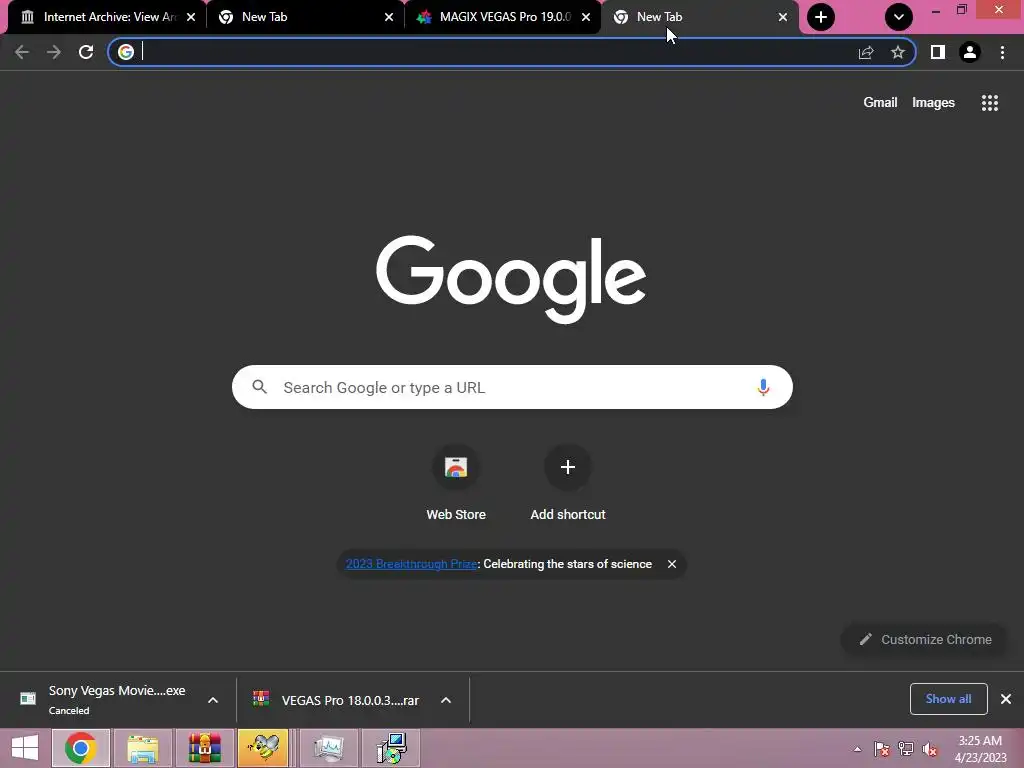The width and height of the screenshot is (1024, 768).
Task: Close the downloads bar
Action: (1006, 699)
